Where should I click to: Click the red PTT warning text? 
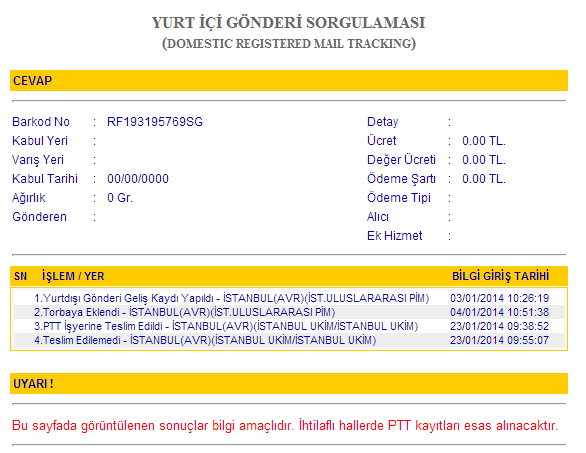[285, 426]
